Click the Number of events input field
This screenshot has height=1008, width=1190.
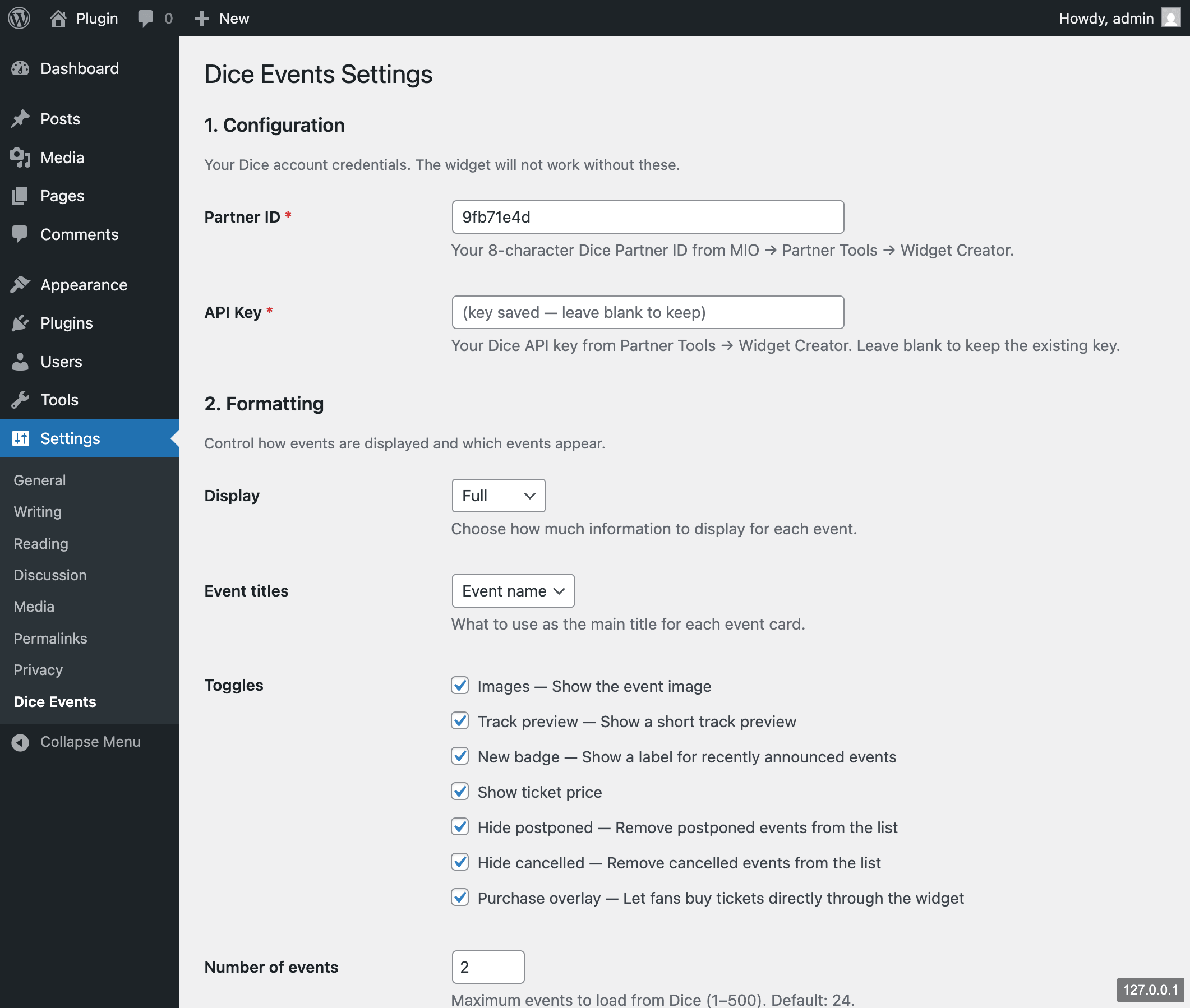tap(487, 967)
